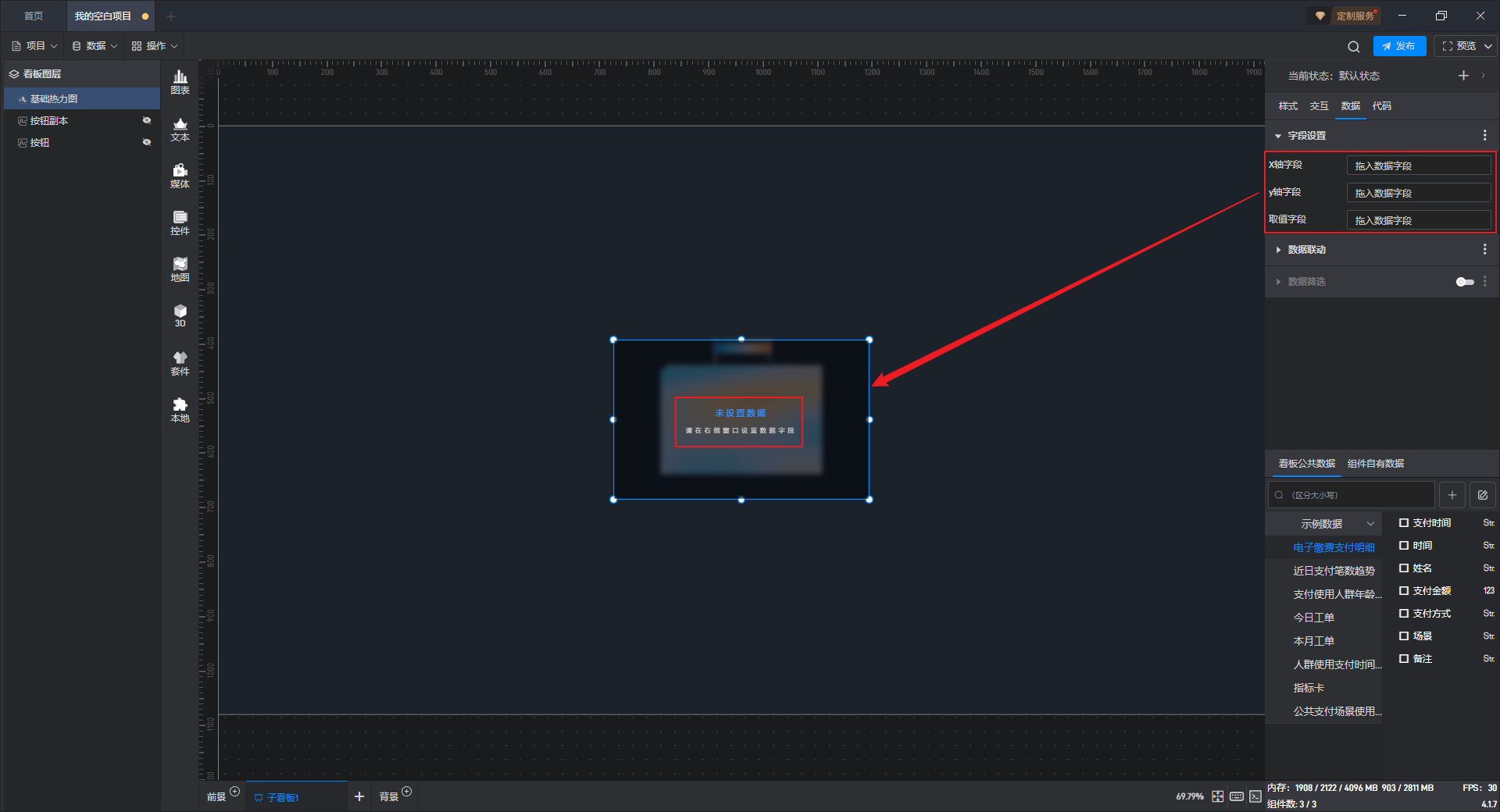Open the keyboard shortcuts icon
Image resolution: width=1500 pixels, height=812 pixels.
(x=1237, y=796)
